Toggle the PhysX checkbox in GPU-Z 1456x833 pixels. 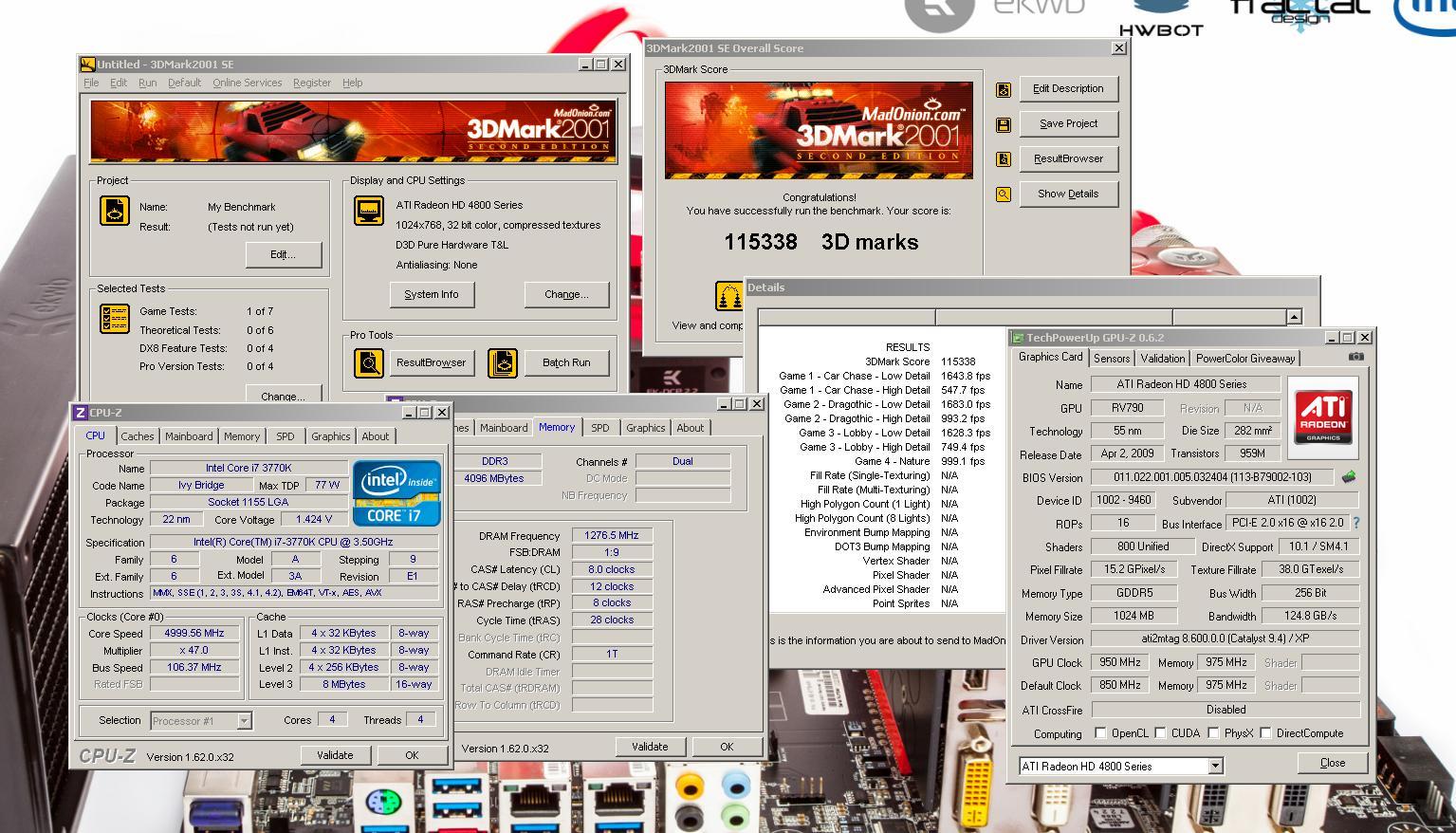[1213, 733]
